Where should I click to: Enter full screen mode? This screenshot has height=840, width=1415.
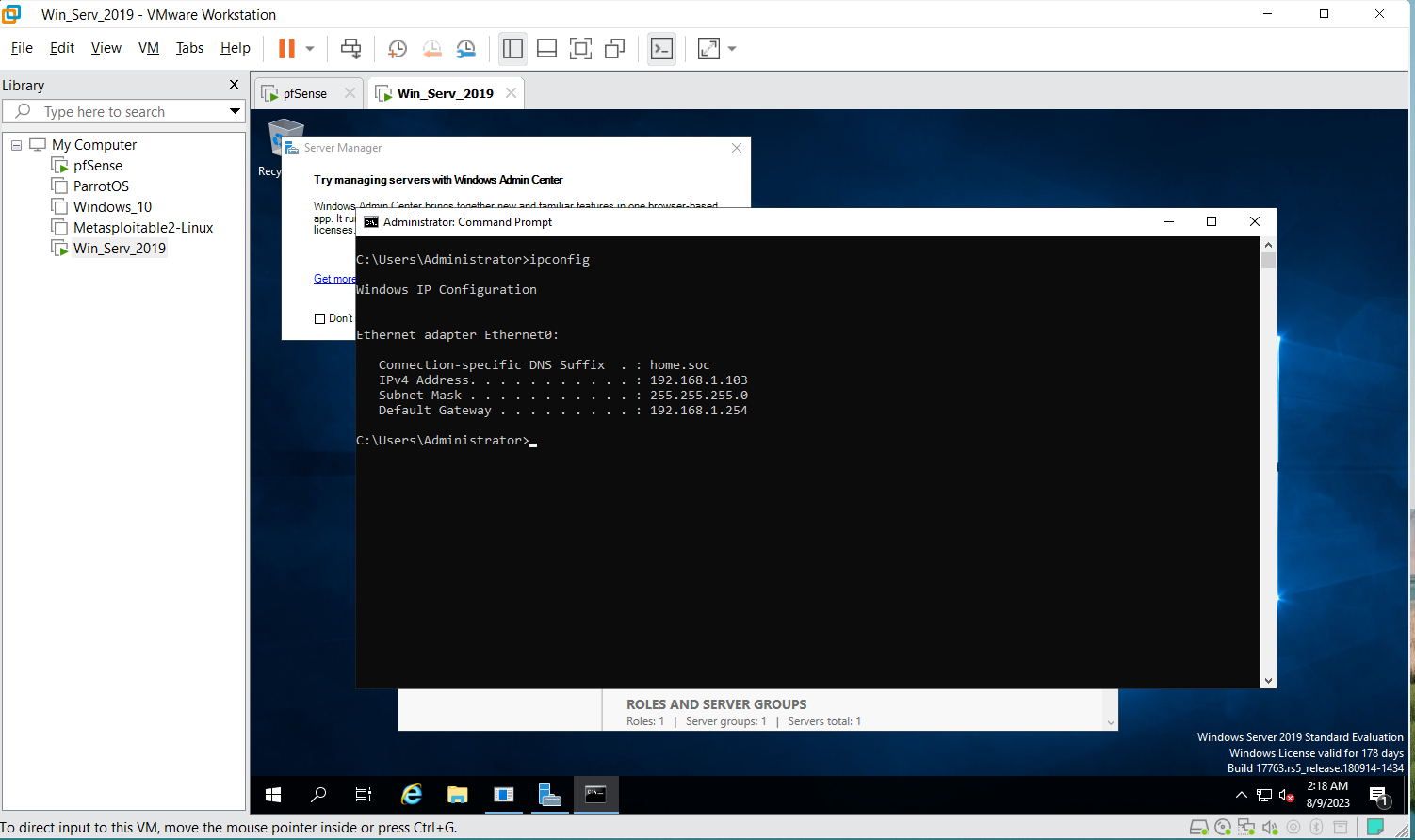point(581,48)
